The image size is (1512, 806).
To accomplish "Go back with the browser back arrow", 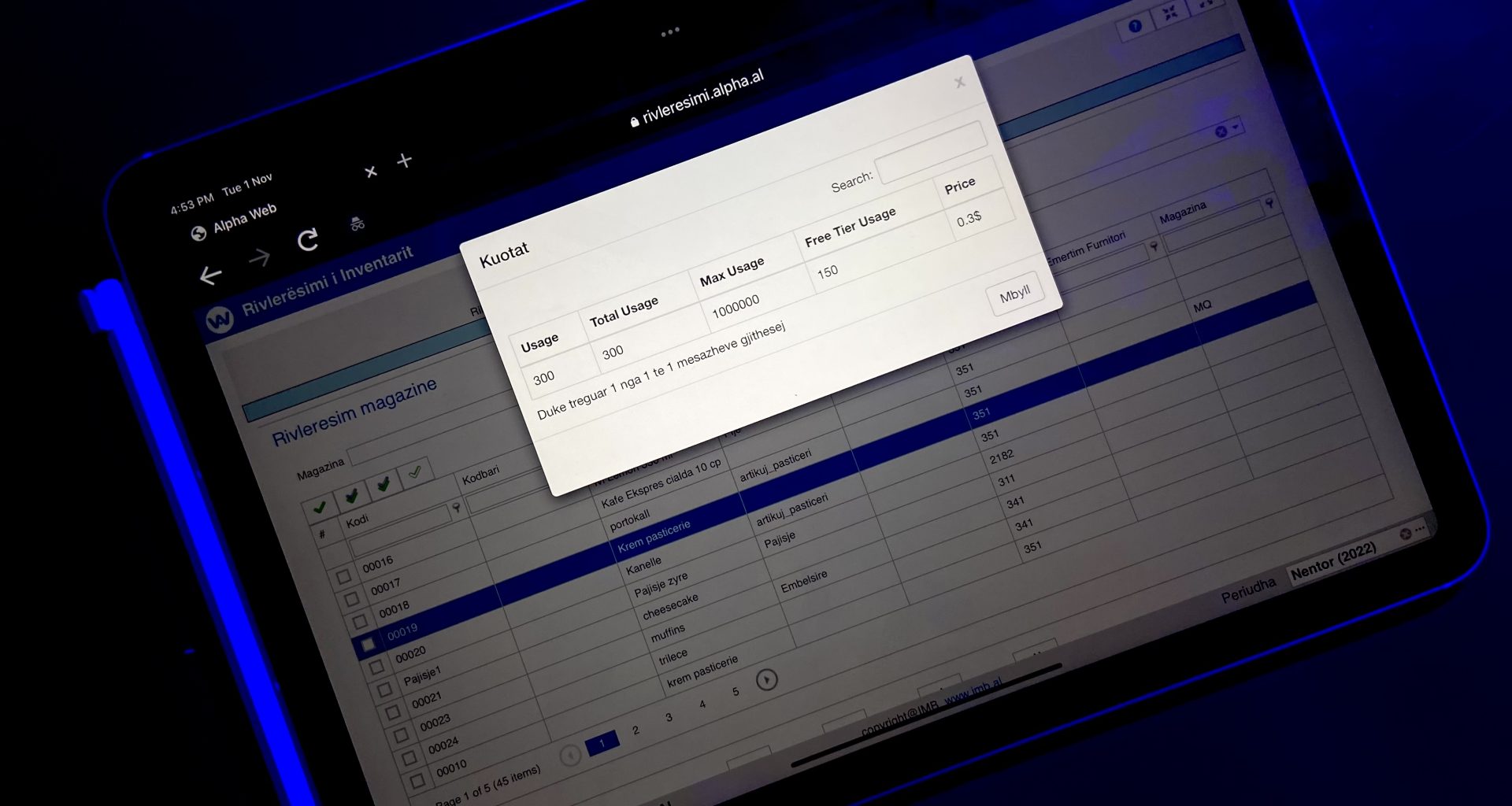I will tap(210, 275).
